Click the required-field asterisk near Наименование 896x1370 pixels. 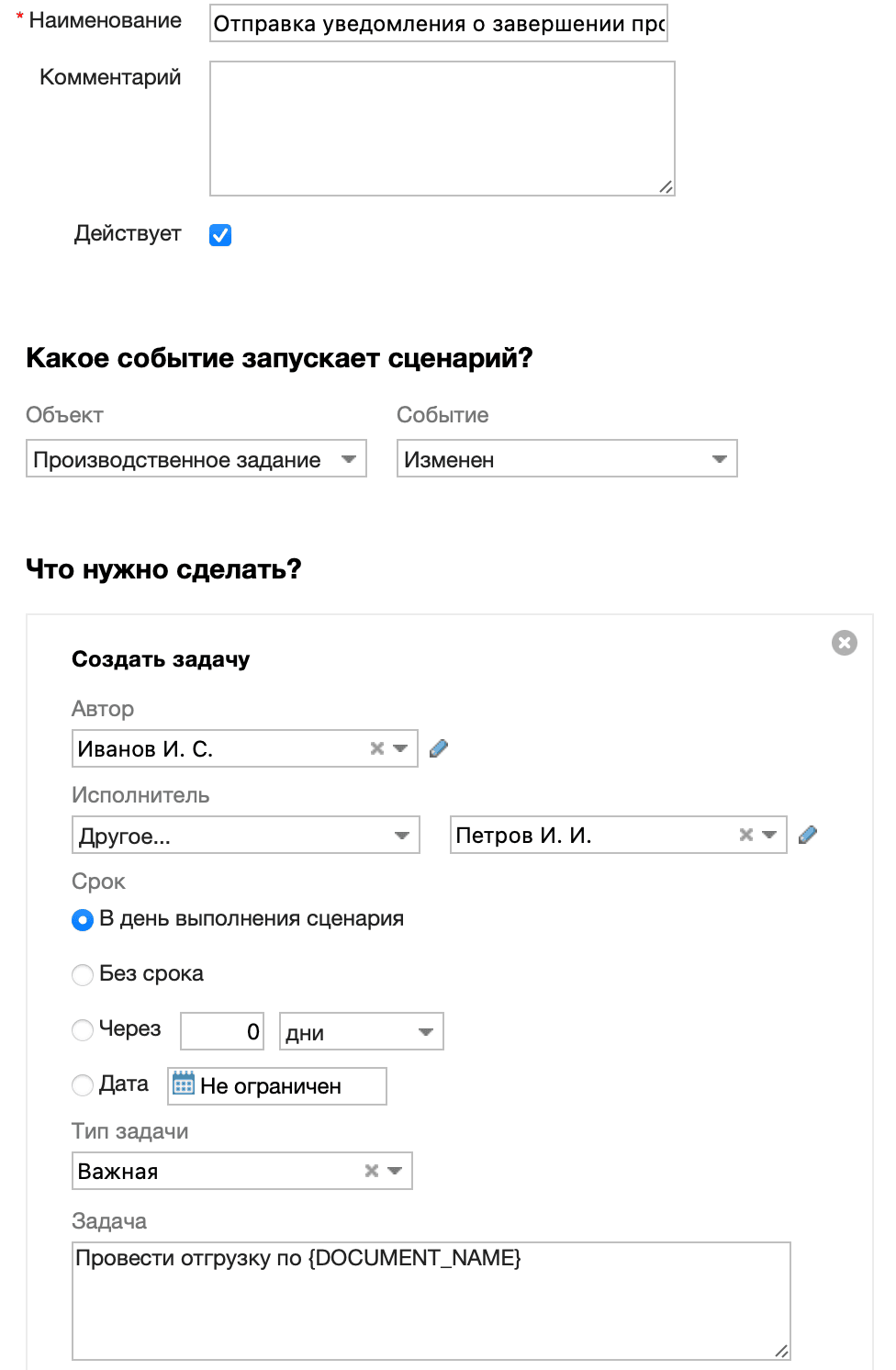(21, 17)
